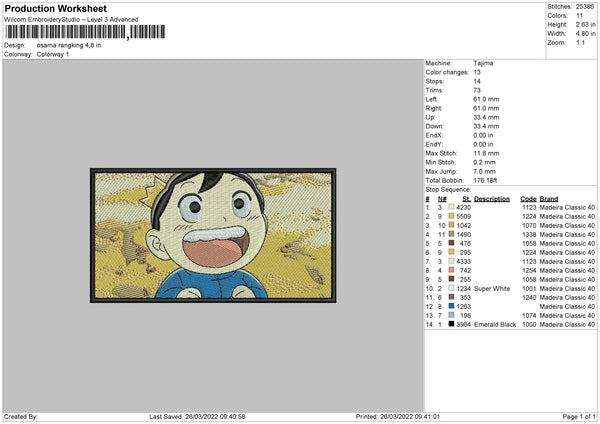
Task: Click the Wilcom EmbroideryStudio Level 3 Advanced text
Action: [x=71, y=20]
